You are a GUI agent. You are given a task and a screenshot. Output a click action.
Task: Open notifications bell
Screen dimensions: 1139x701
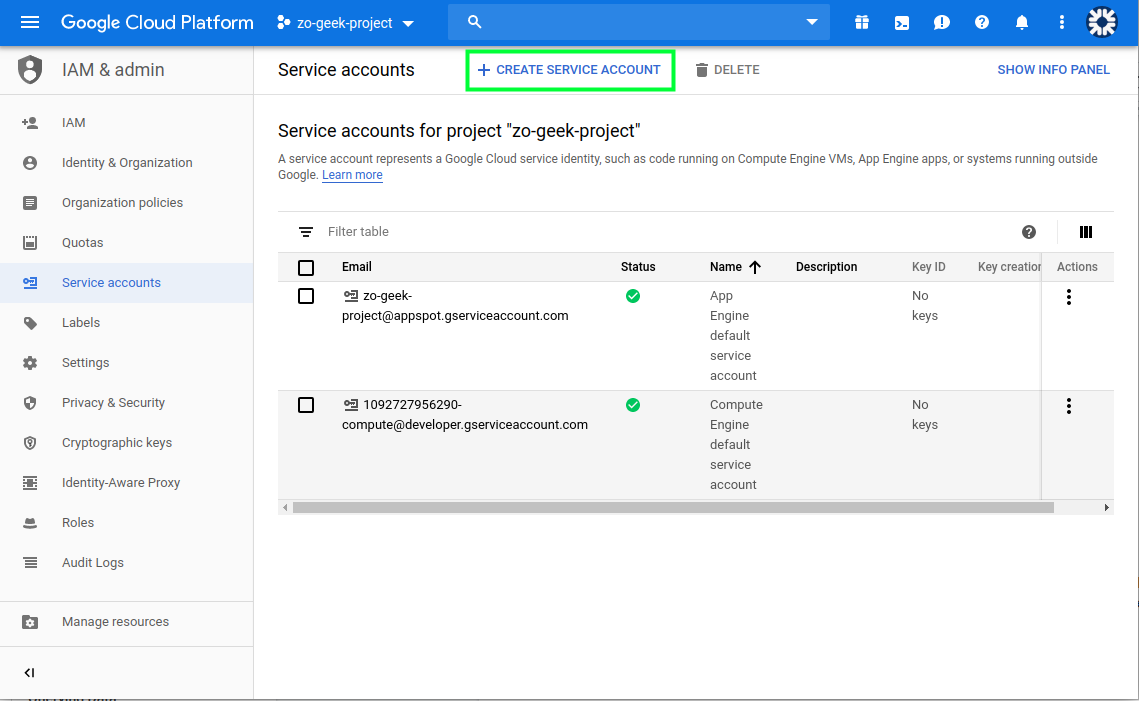[x=1021, y=23]
